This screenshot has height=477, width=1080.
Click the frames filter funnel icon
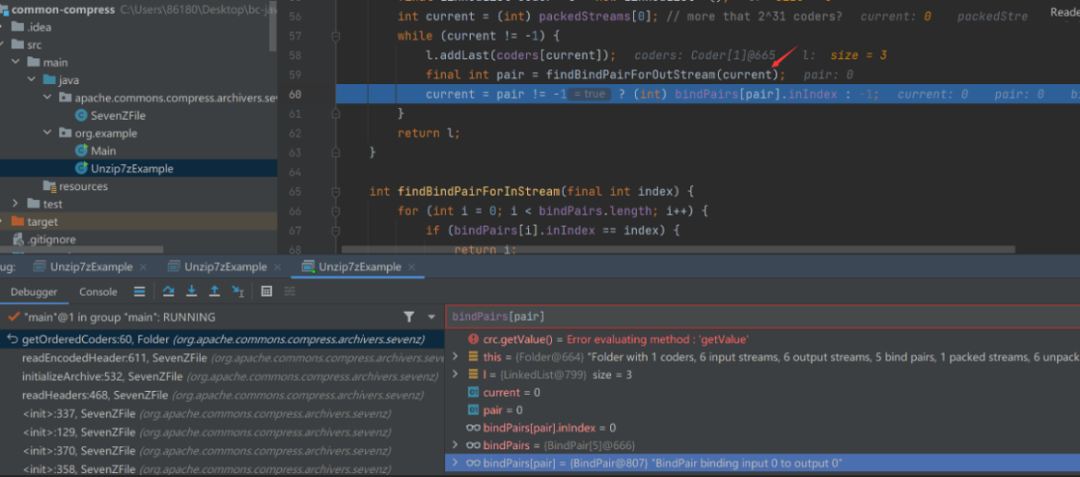click(x=408, y=316)
